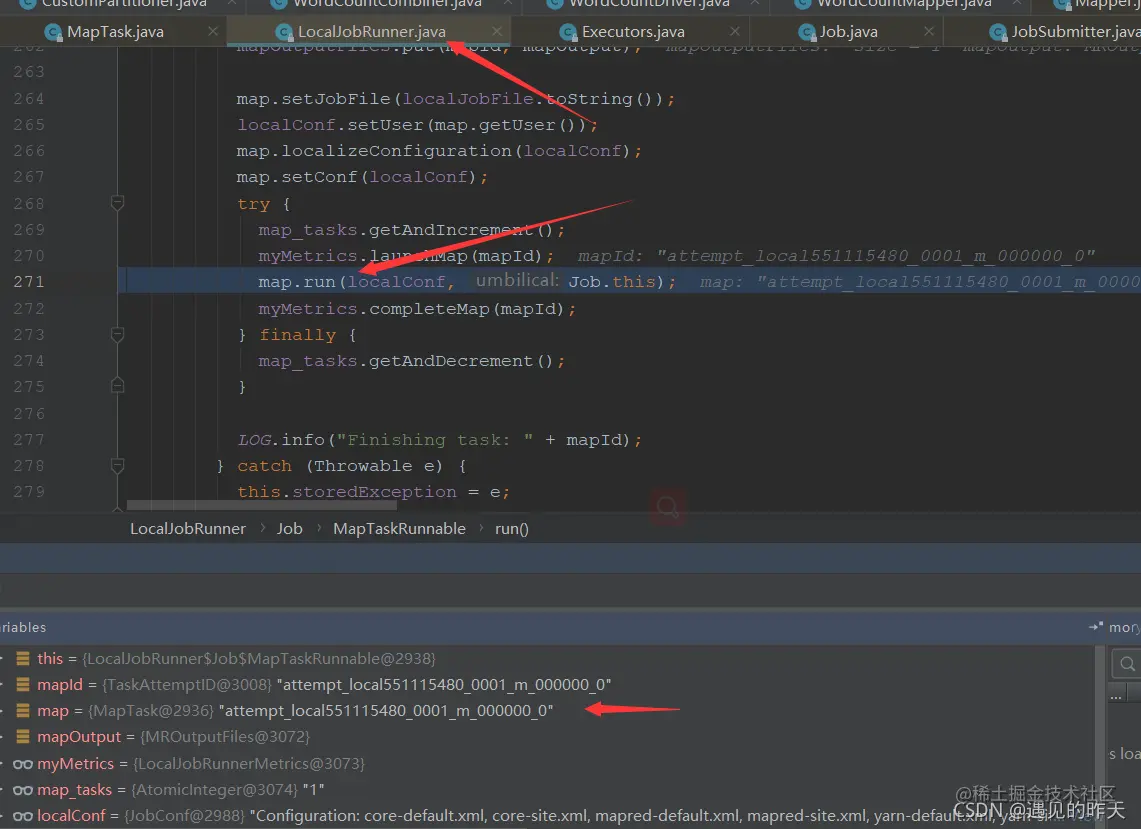Close the Job.java tab
1141x829 pixels.
tap(929, 31)
